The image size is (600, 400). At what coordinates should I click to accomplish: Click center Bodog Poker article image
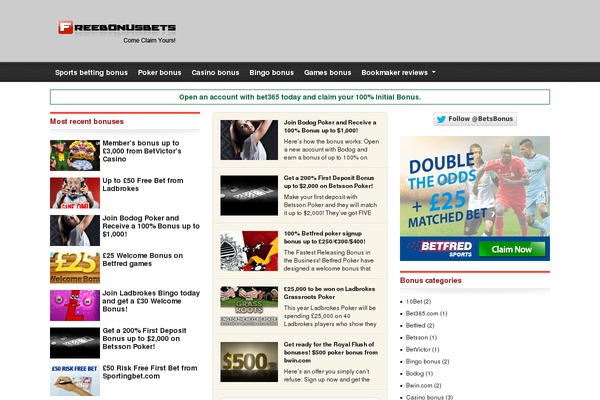pyautogui.click(x=249, y=140)
